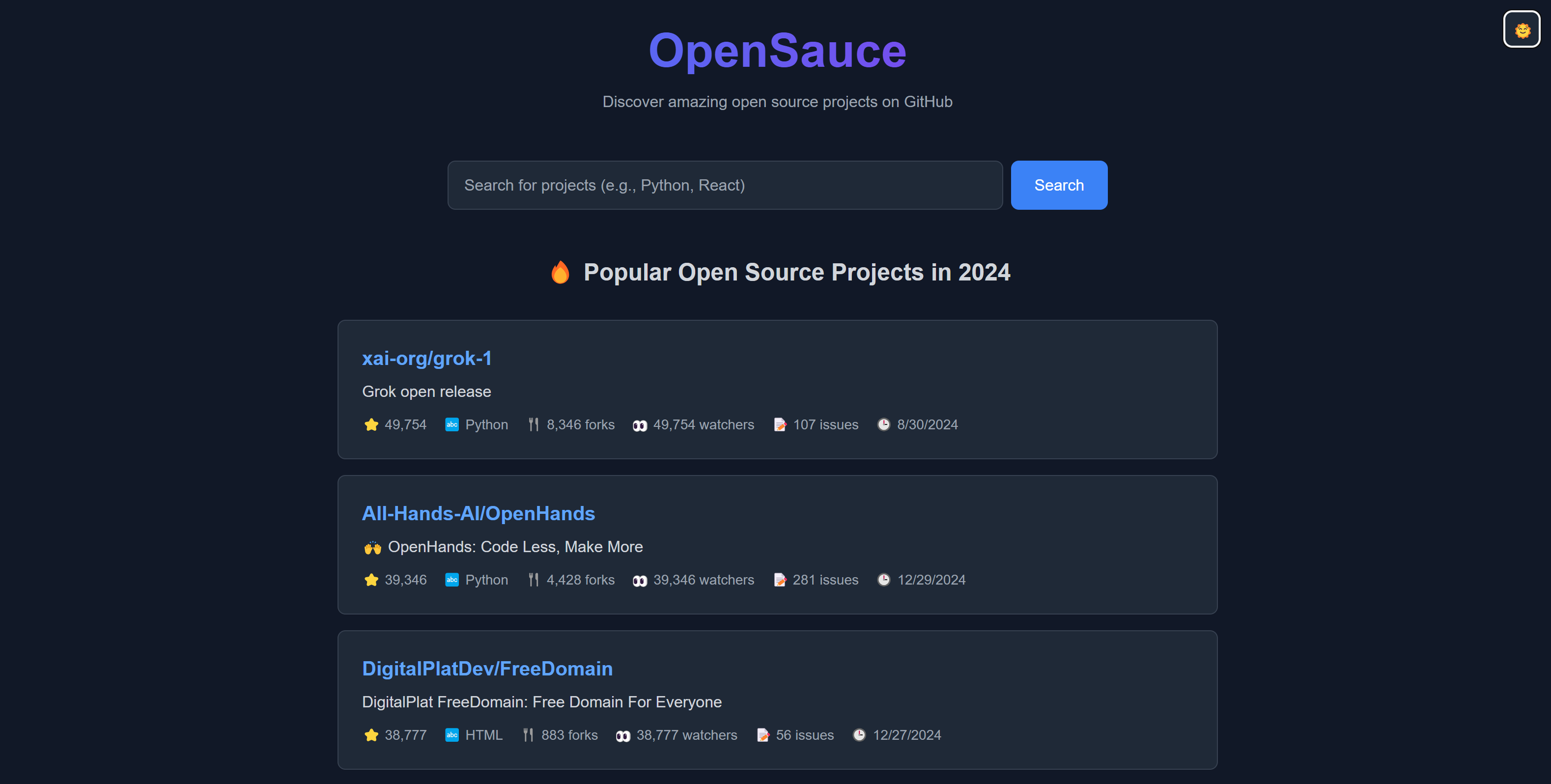Screen dimensions: 1551x784
Task: Click the '8/30/2024' date text
Action: 927,424
